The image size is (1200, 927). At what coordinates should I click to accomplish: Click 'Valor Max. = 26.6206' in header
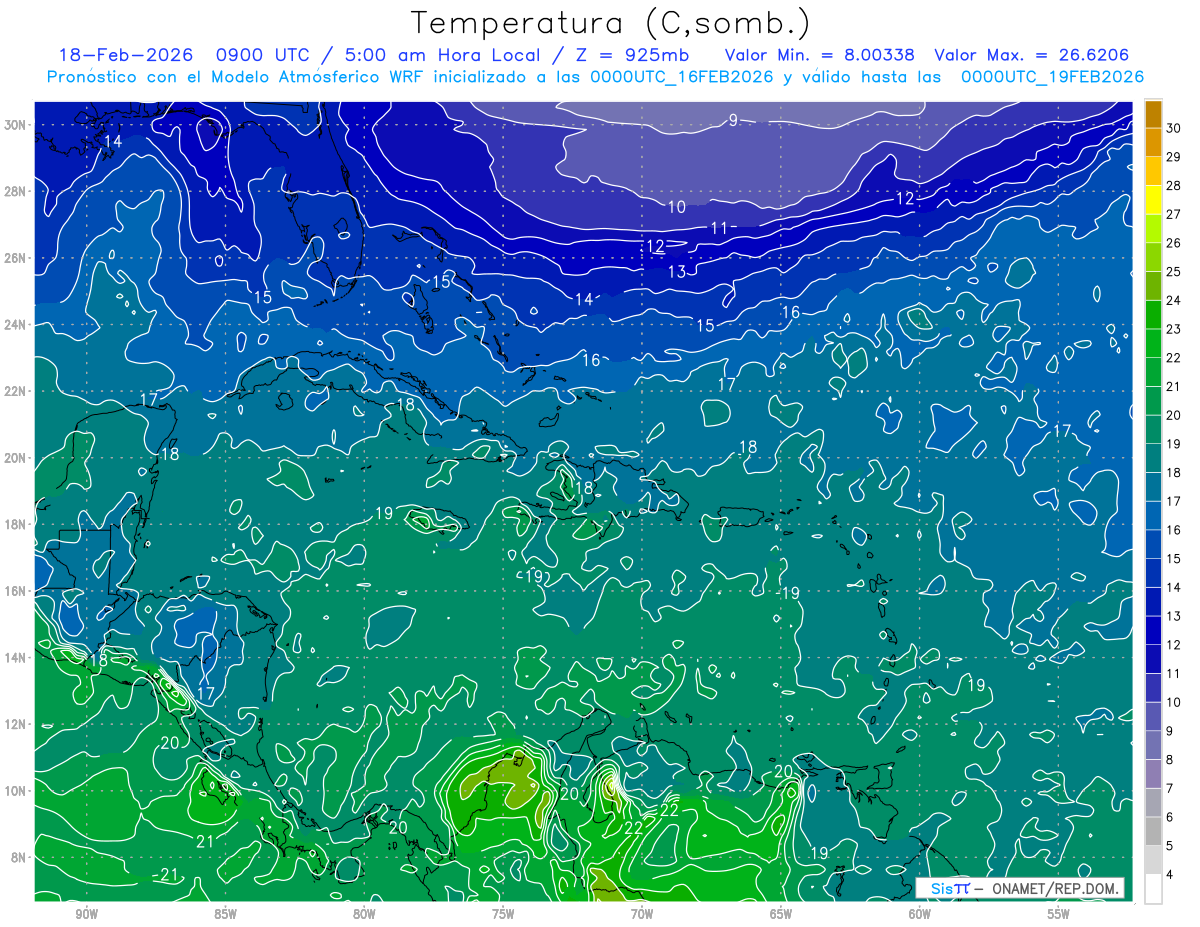[1032, 55]
